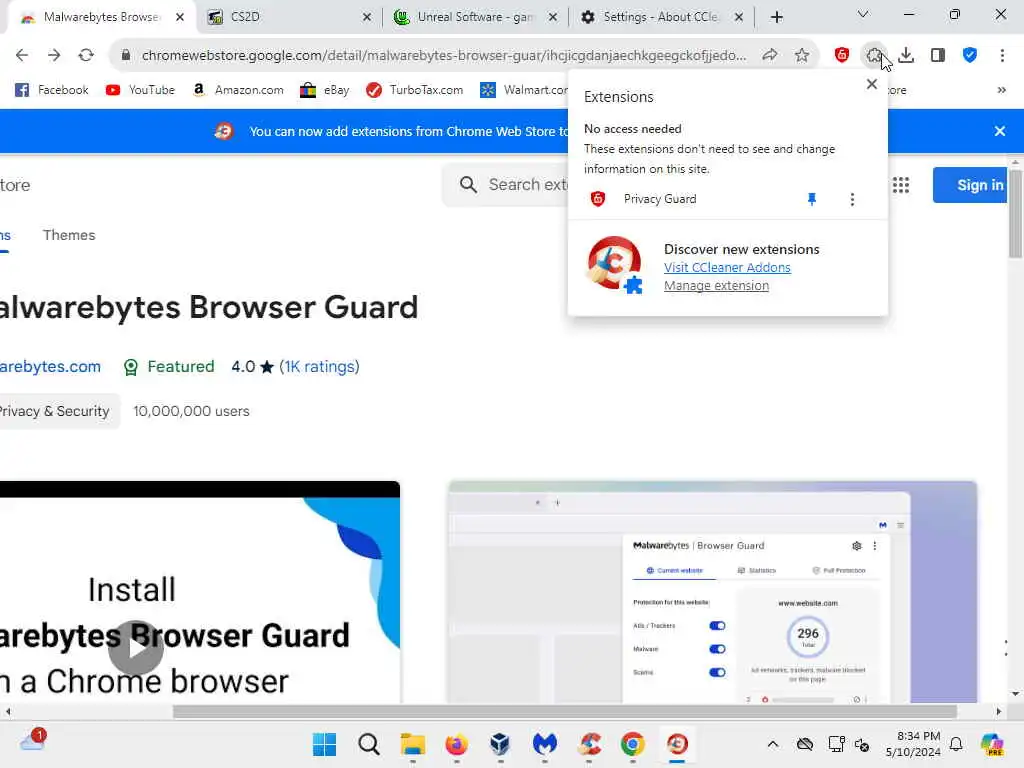Viewport: 1024px width, 768px height.
Task: Click the Sign in button
Action: [x=970, y=185]
